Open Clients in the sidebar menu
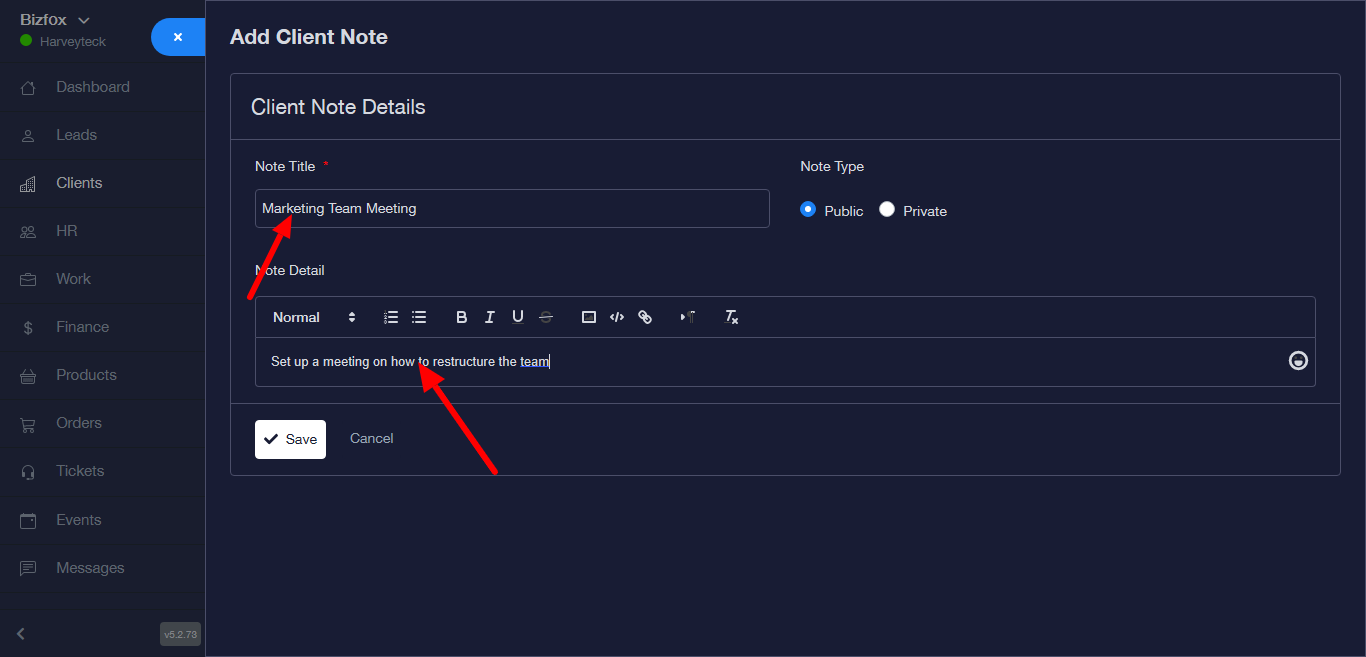 pos(79,183)
